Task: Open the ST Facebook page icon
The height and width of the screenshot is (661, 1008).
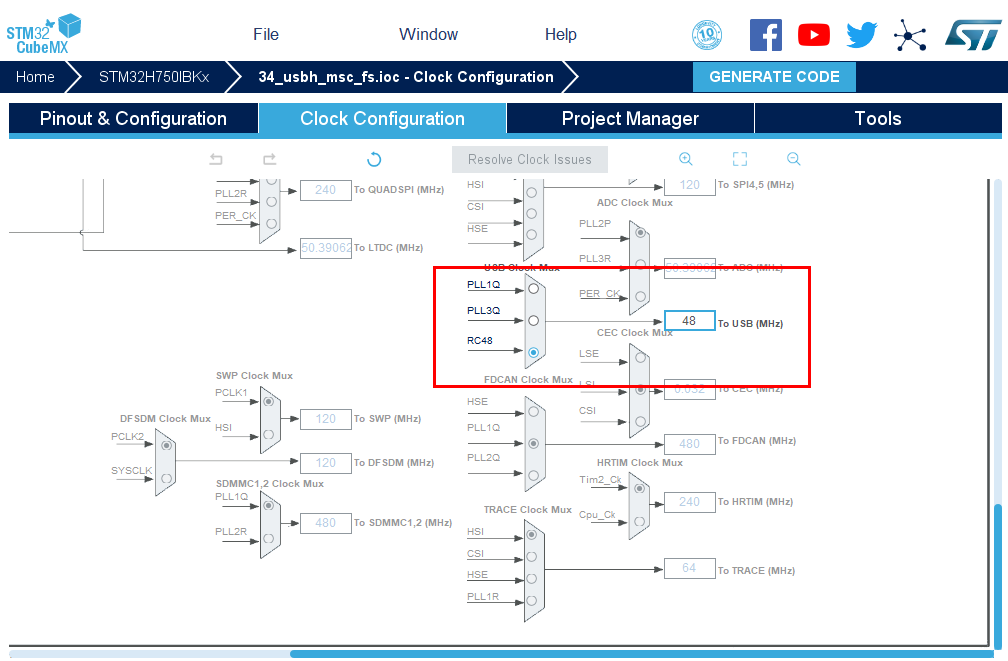Action: click(766, 35)
